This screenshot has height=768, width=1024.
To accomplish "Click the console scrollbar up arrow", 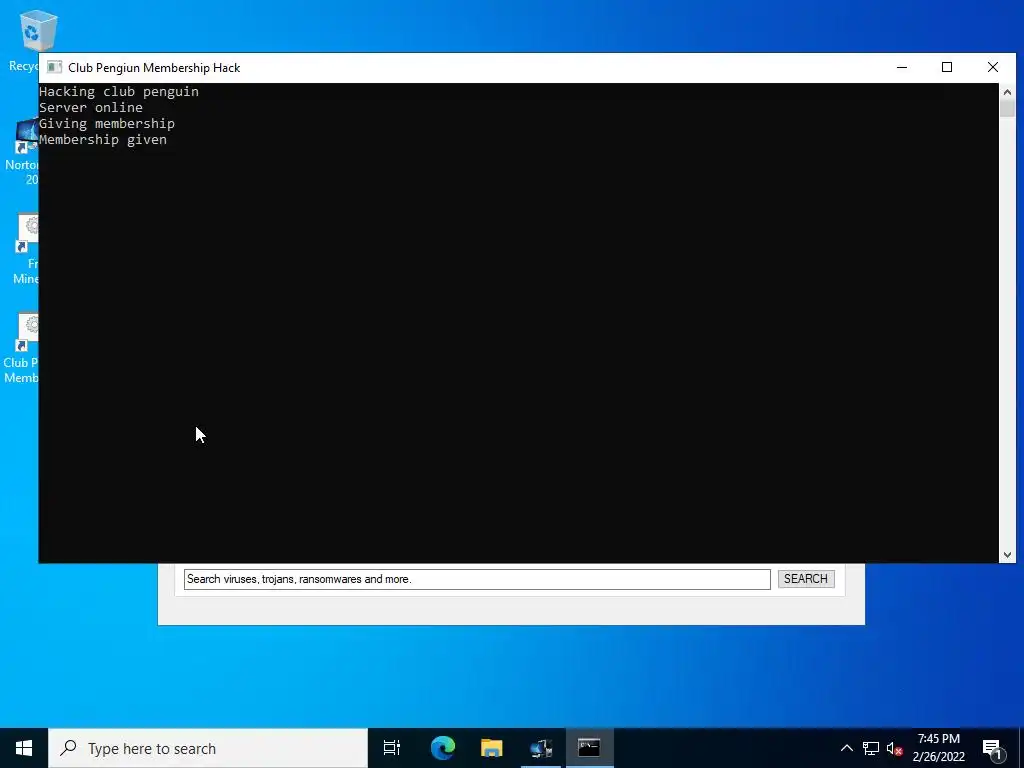I will coord(1007,92).
